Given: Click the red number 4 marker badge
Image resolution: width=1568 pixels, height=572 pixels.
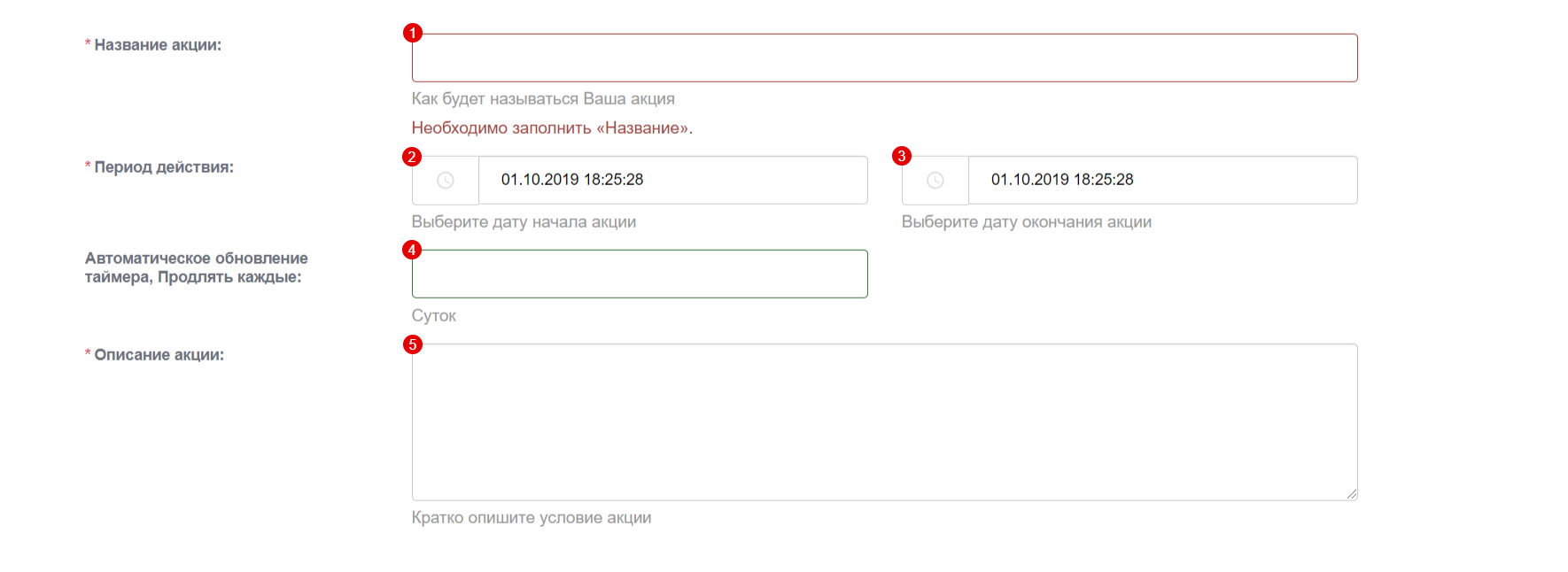Looking at the screenshot, I should pos(411,250).
